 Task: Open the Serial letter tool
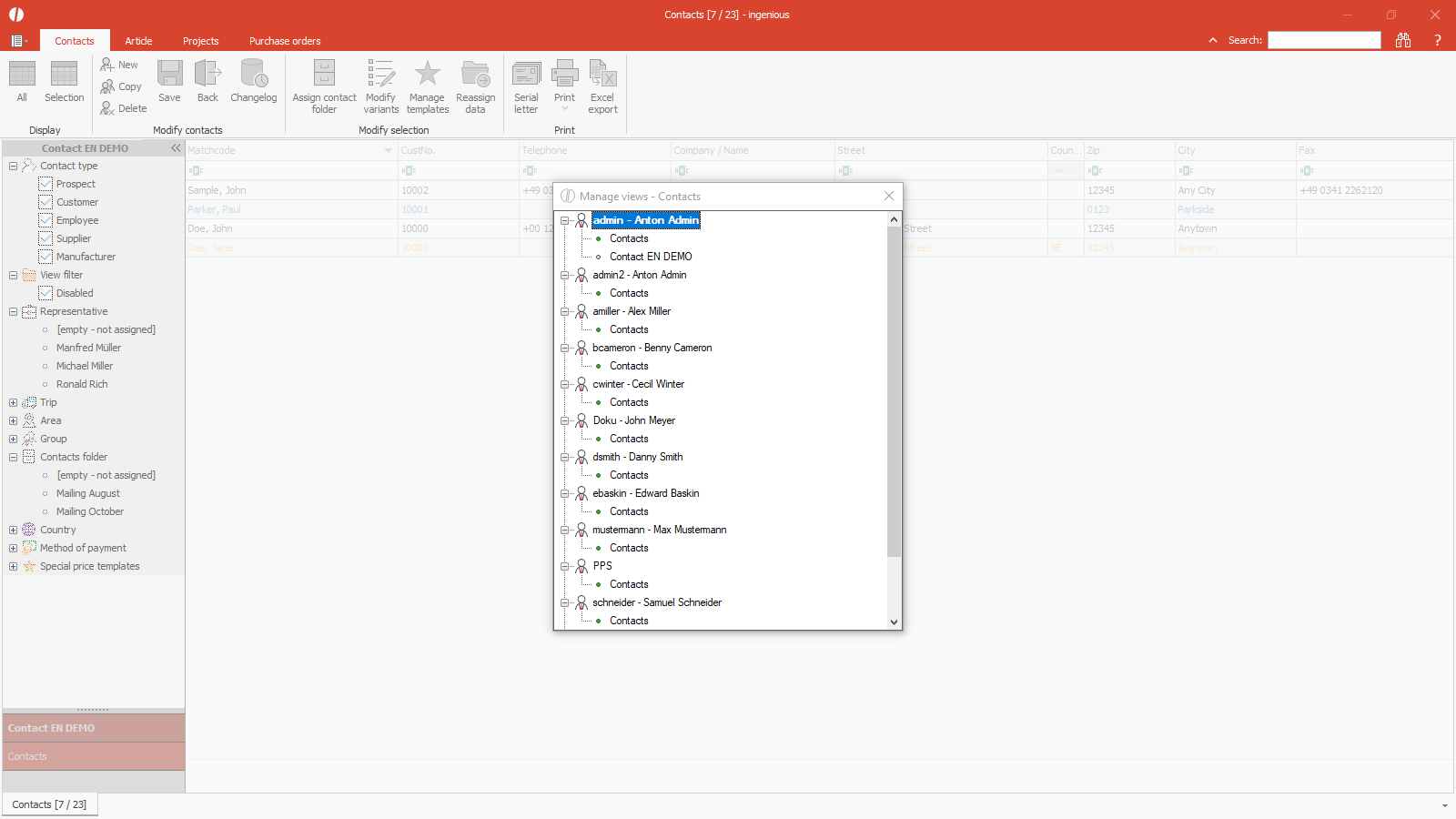526,75
